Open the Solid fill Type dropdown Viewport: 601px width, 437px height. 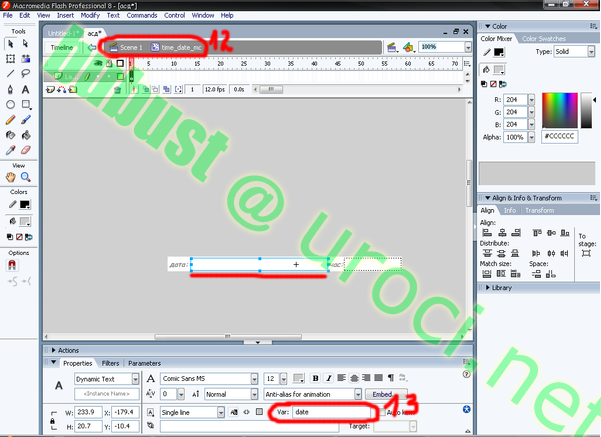(591, 51)
